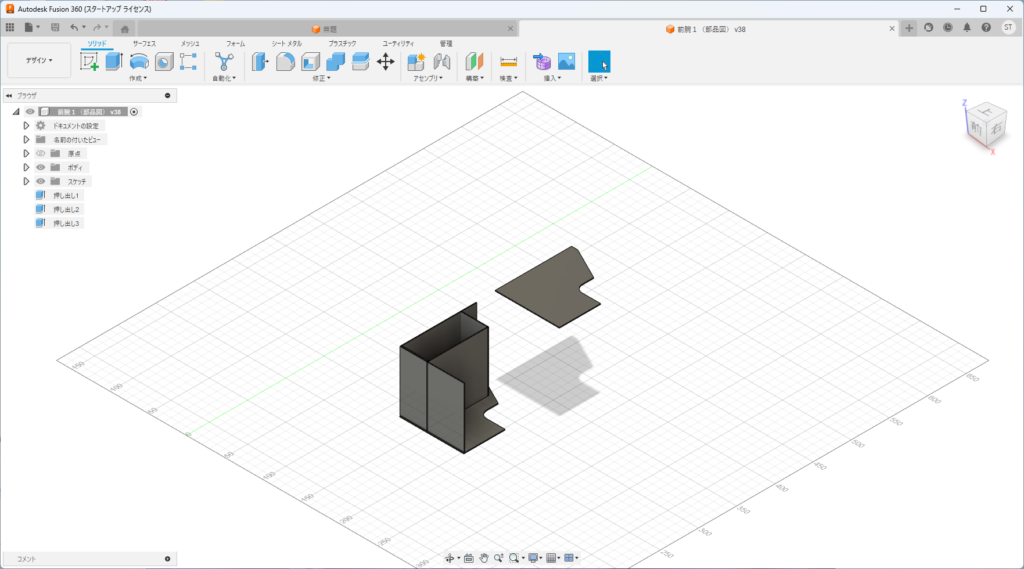
Task: Select the Look At tool
Action: (468, 558)
